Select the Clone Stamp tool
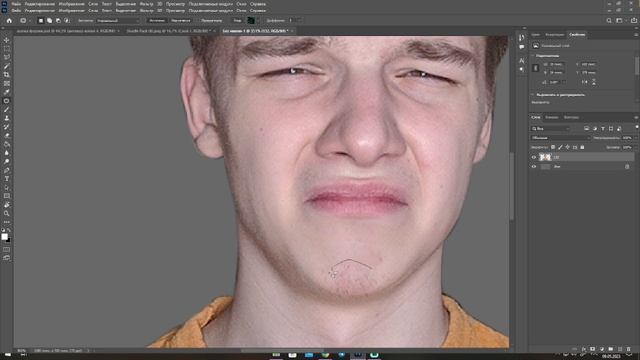The height and width of the screenshot is (360, 640). click(x=7, y=118)
